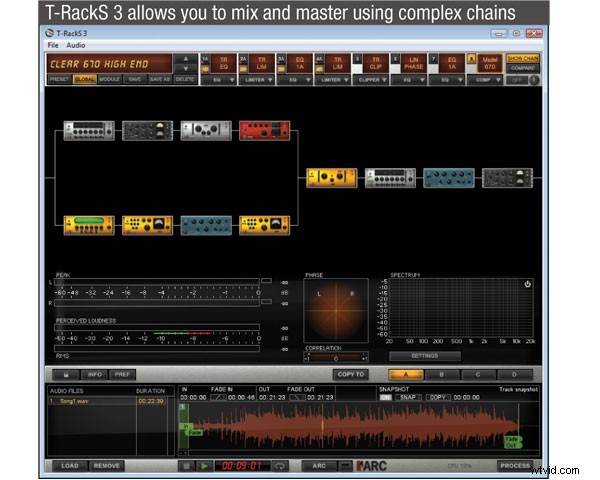Screen dimensions: 600x480
Task: Open LIMITER dropdown under slot 2A
Action: [257, 80]
